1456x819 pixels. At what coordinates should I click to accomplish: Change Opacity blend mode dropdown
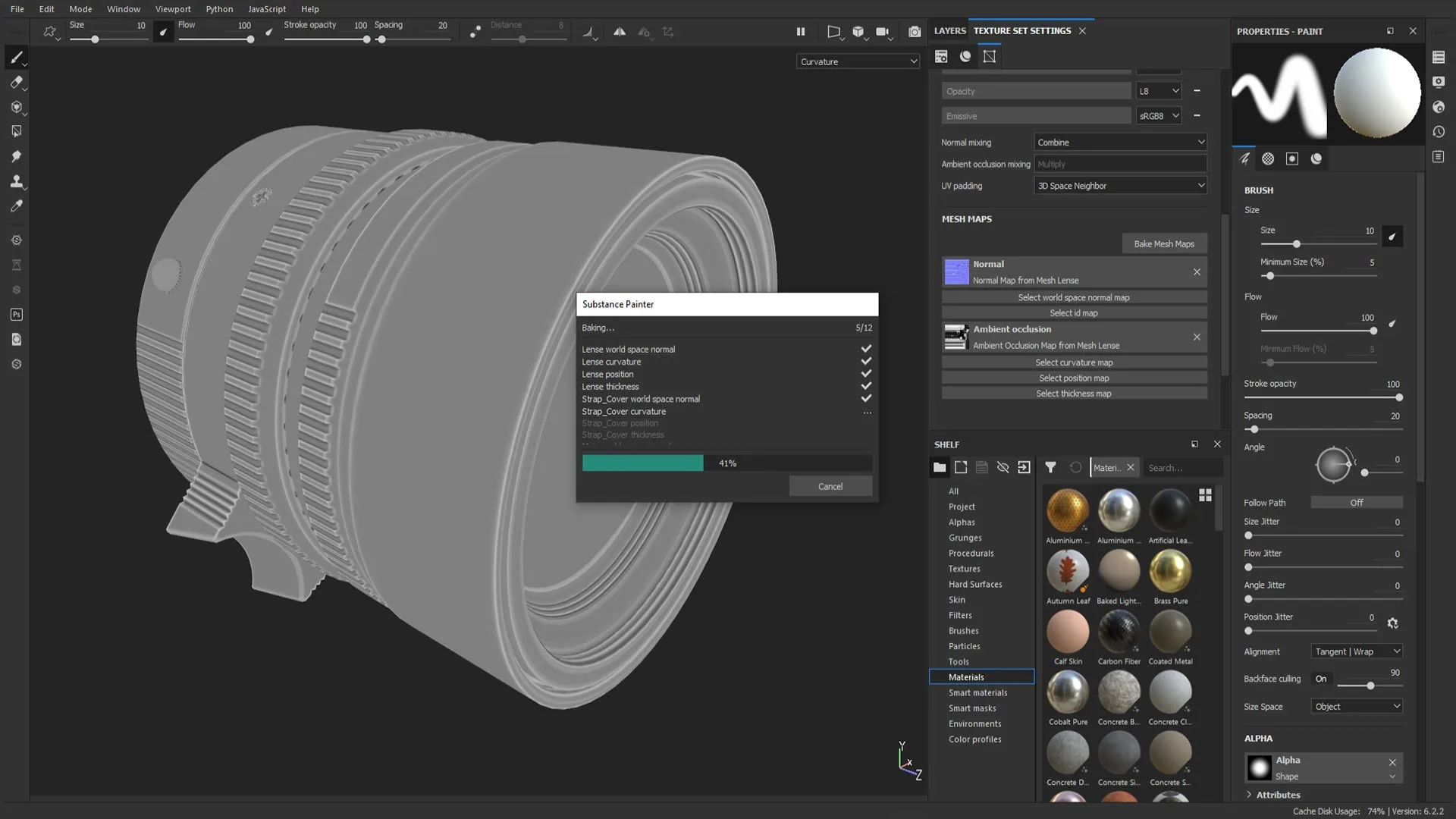click(1157, 91)
